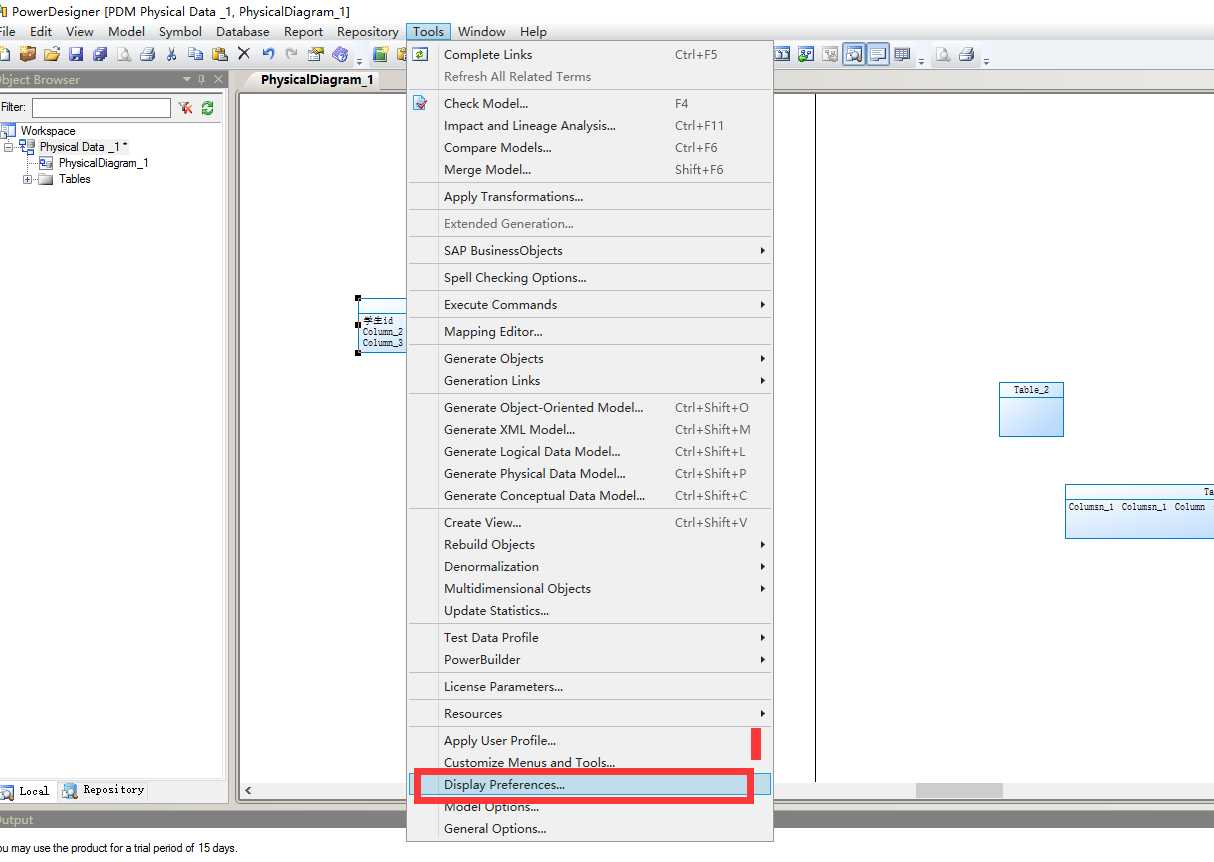This screenshot has width=1214, height=862.
Task: Open the Window menu
Action: click(x=482, y=31)
